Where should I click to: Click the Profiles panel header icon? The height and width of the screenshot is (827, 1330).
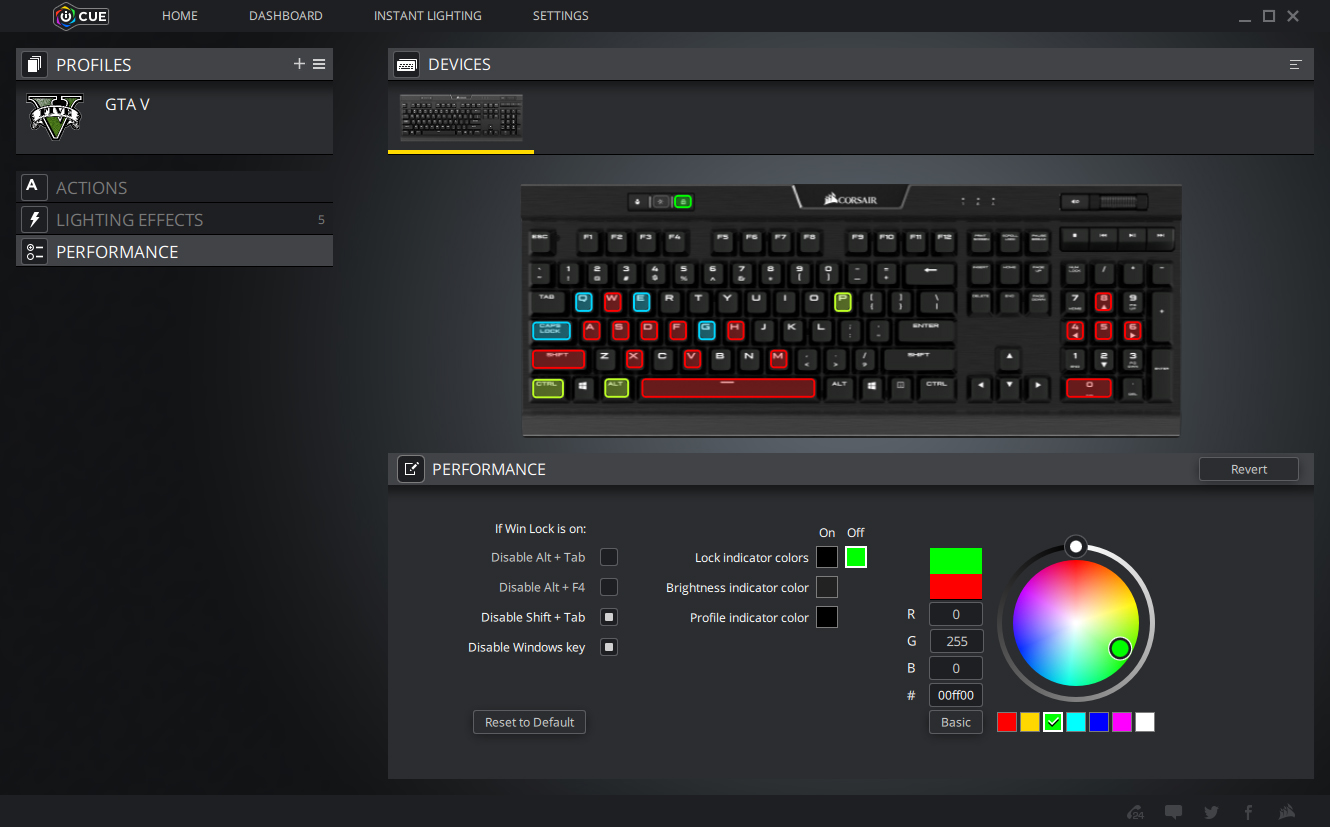point(34,64)
